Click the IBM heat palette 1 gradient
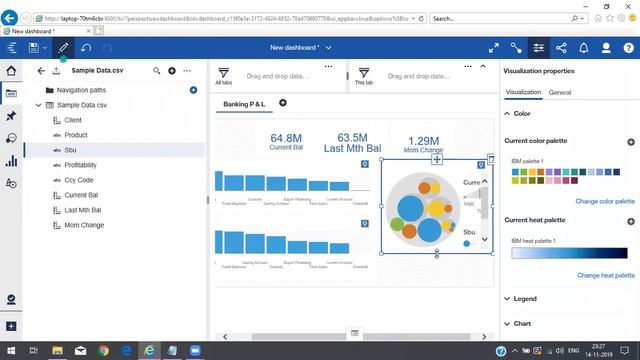 point(569,253)
